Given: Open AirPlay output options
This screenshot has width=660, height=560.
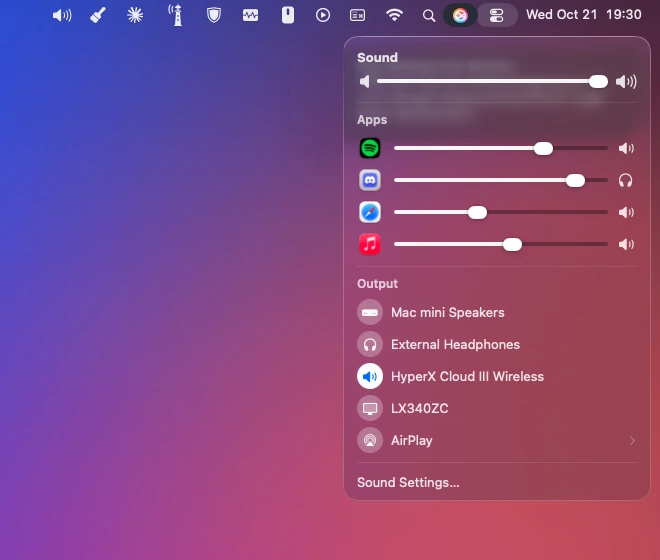Looking at the screenshot, I should pyautogui.click(x=497, y=440).
